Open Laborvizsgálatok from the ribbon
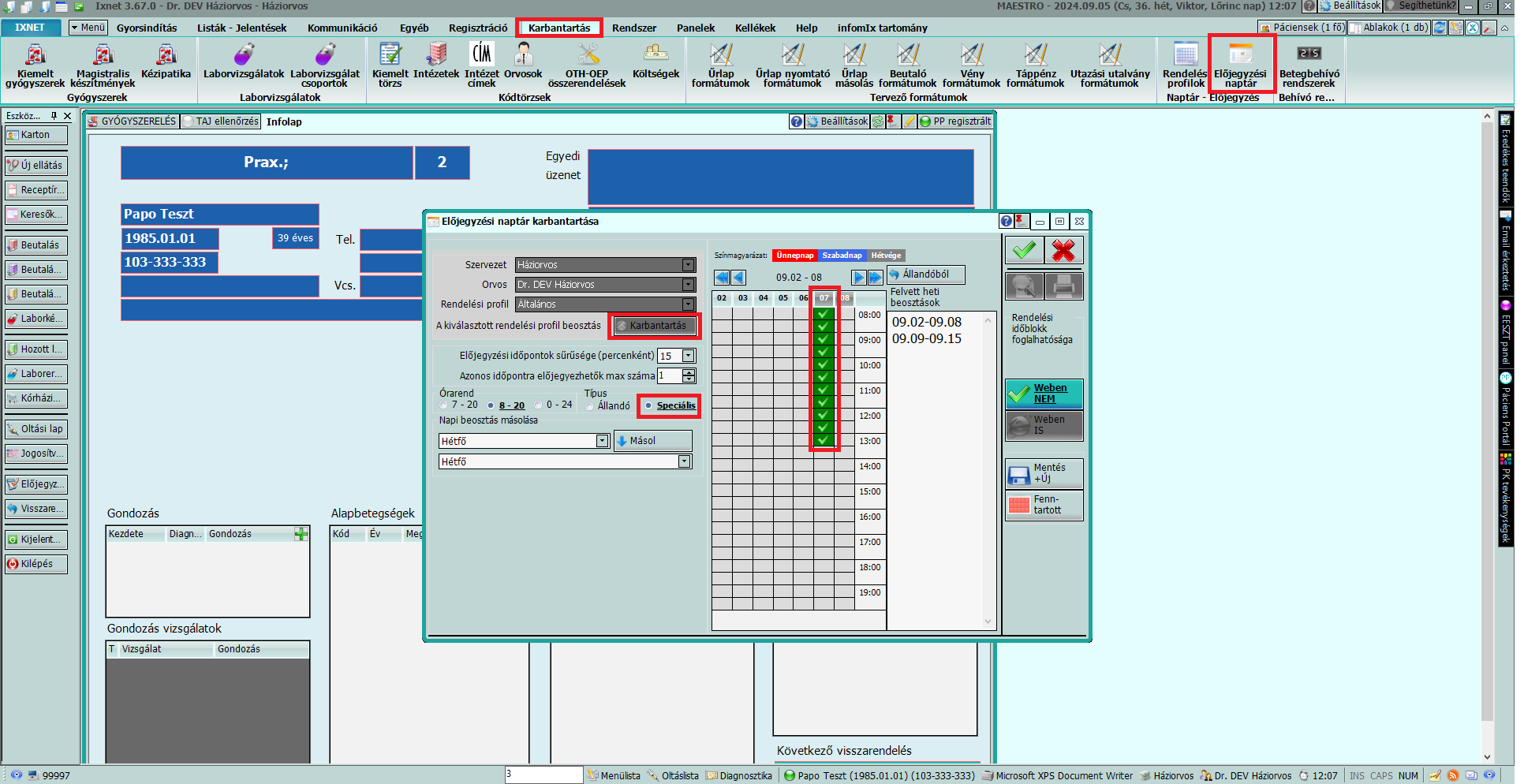Image resolution: width=1524 pixels, height=784 pixels. [x=244, y=63]
